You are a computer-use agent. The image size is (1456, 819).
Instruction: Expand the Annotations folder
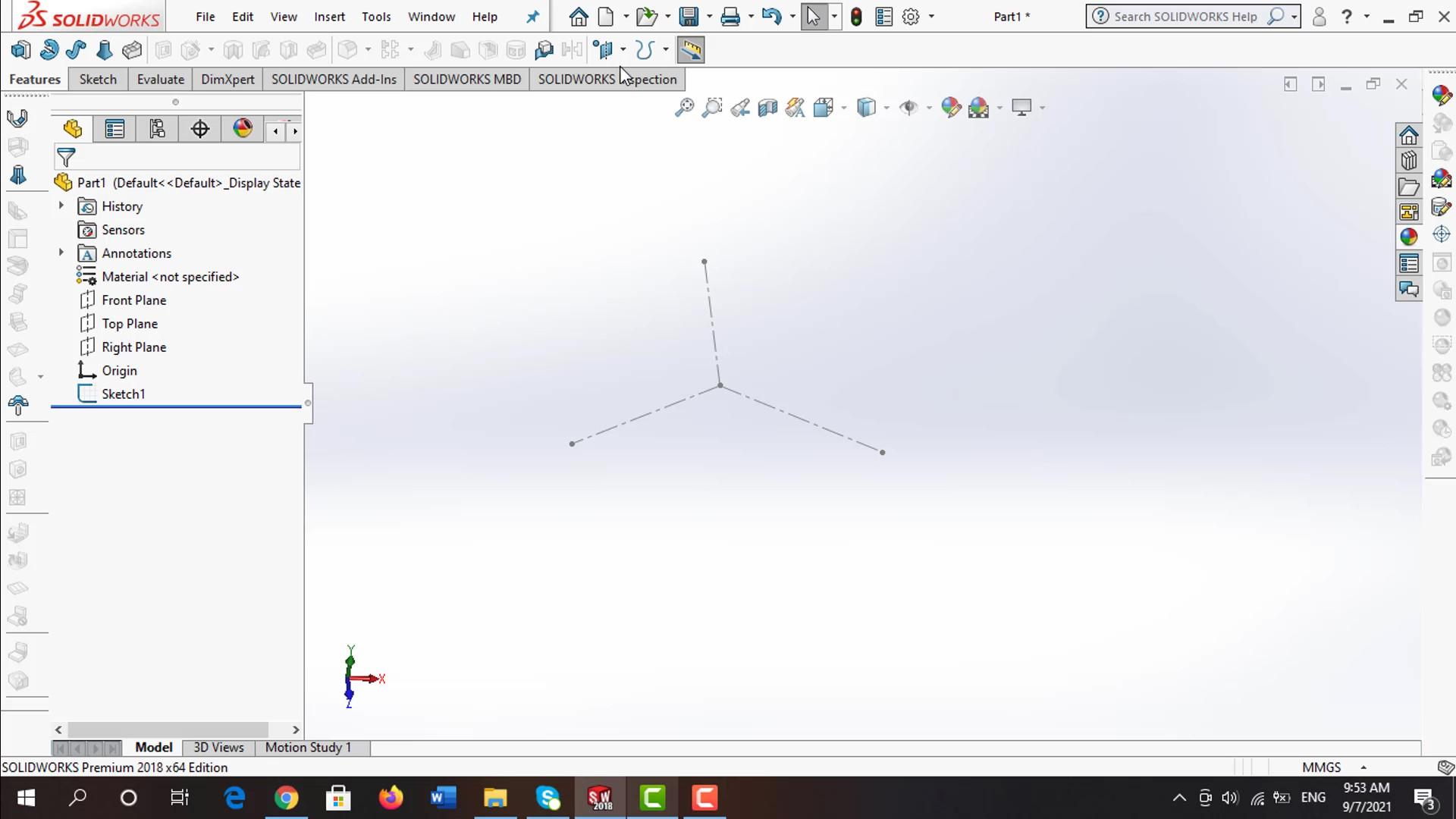coord(61,253)
